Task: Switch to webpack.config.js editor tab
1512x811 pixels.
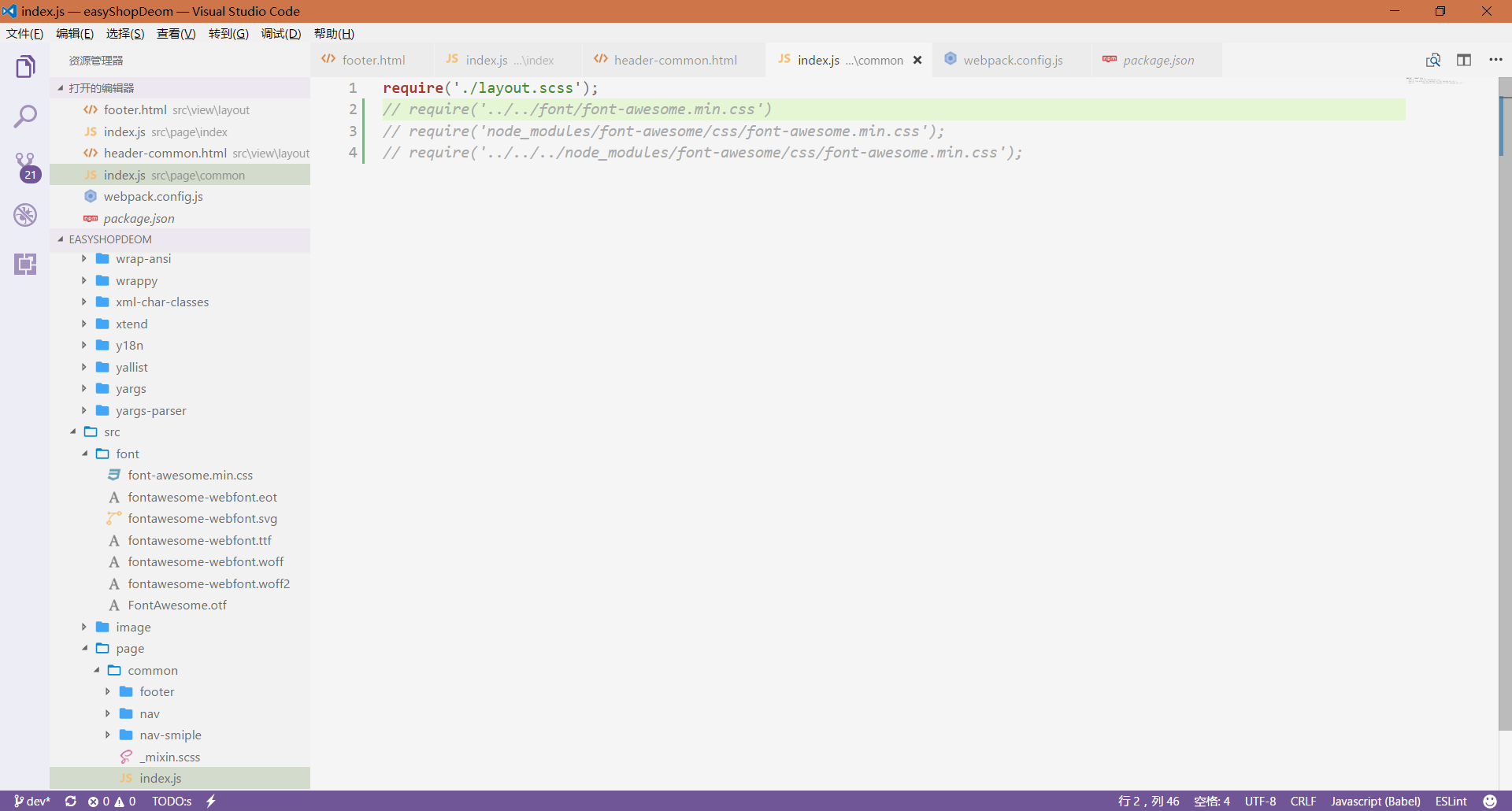Action: tap(1012, 60)
